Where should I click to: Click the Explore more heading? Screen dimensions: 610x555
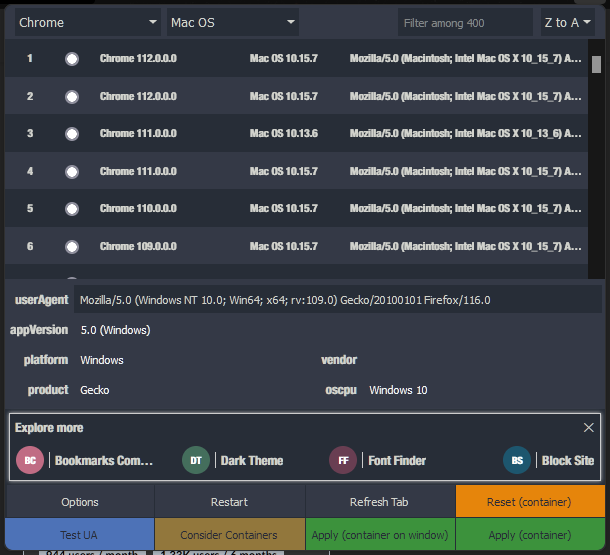(49, 428)
